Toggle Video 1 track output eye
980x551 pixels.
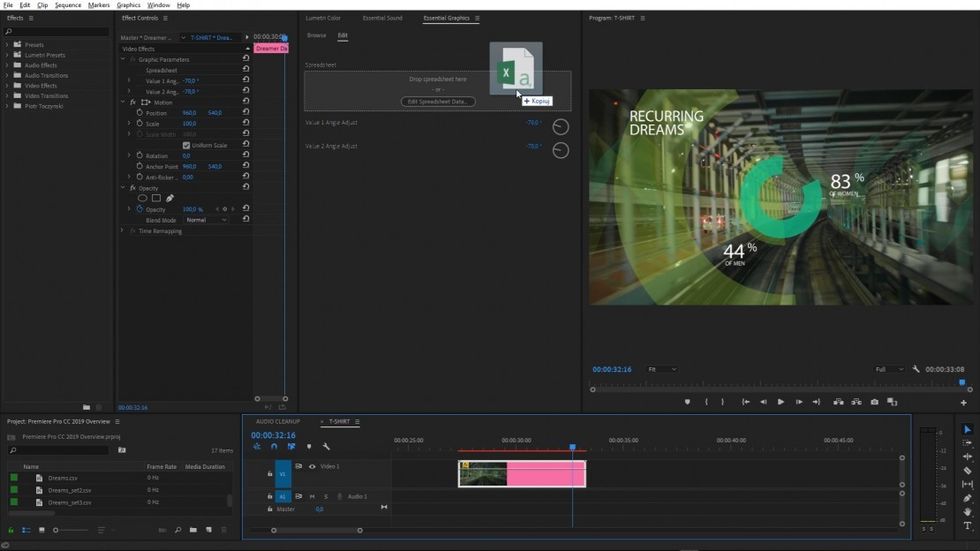312,467
